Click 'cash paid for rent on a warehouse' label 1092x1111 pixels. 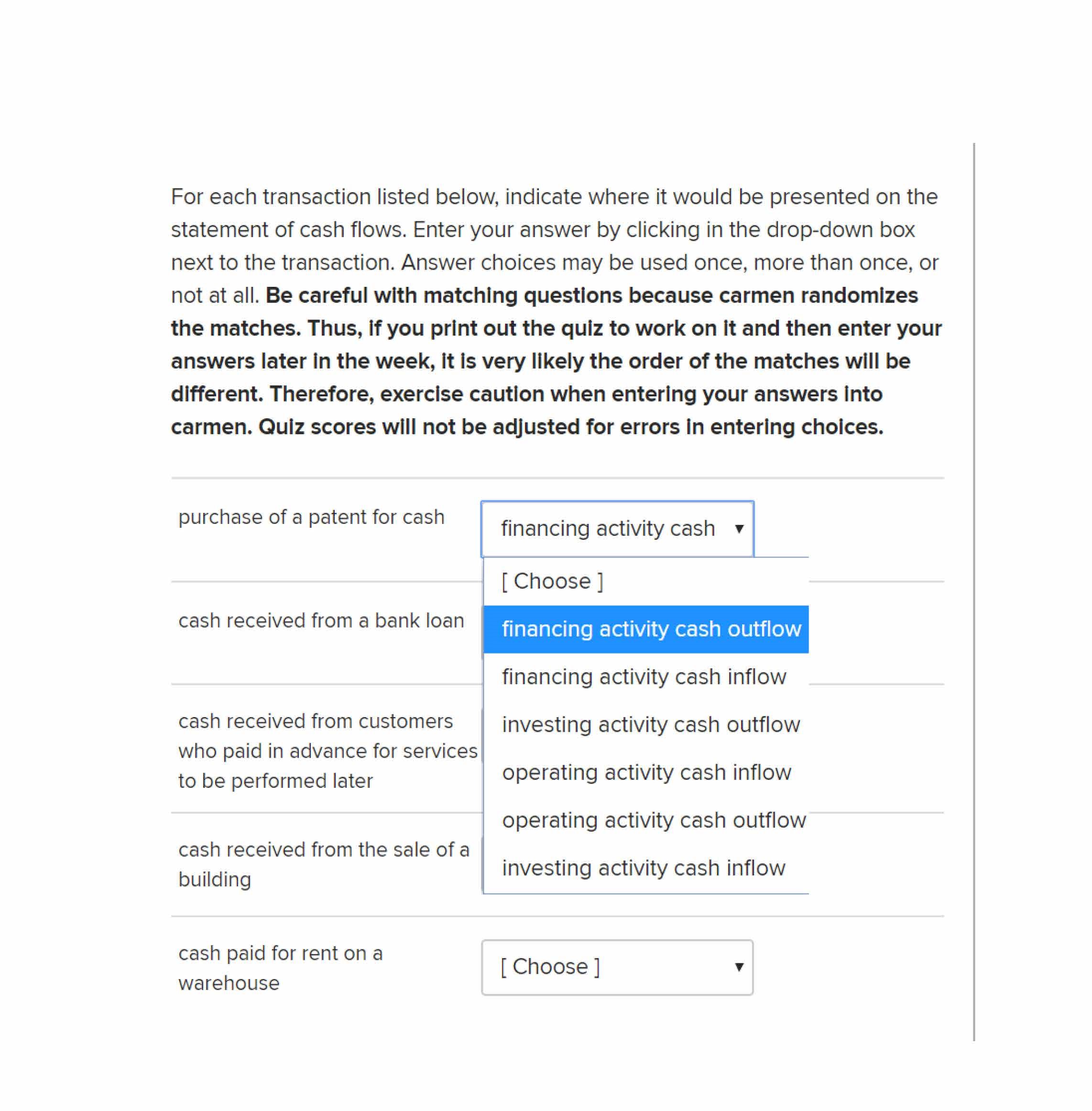[280, 968]
